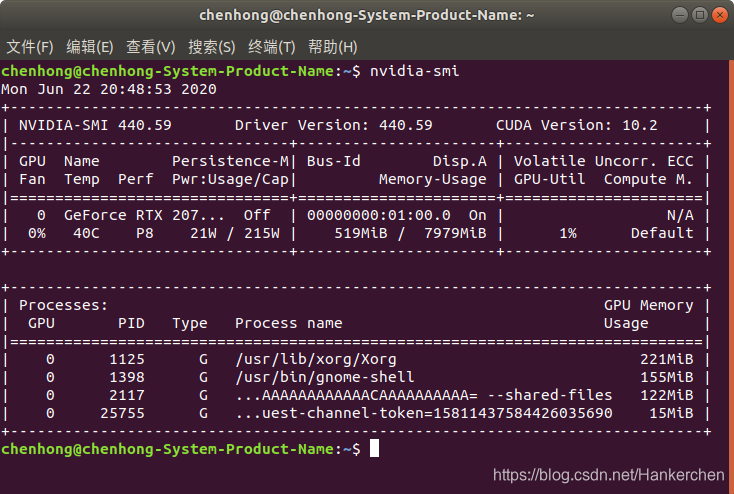Screen dimensions: 734x494
Task: Open the 编辑(E) menu
Action: (89, 47)
